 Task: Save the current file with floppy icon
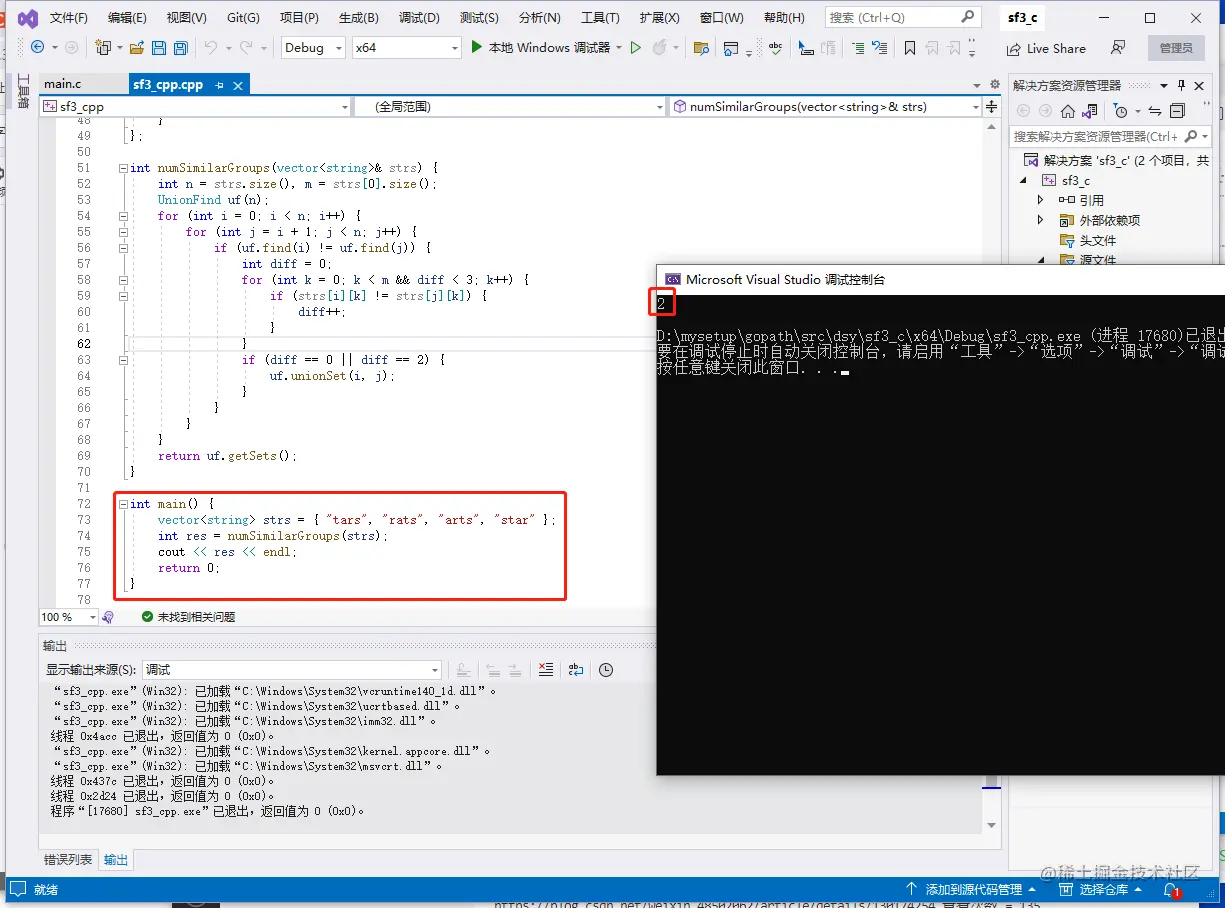[x=158, y=48]
